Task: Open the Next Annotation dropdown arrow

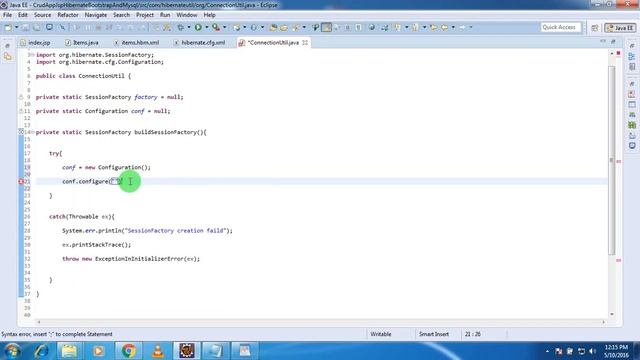Action: tap(406, 27)
